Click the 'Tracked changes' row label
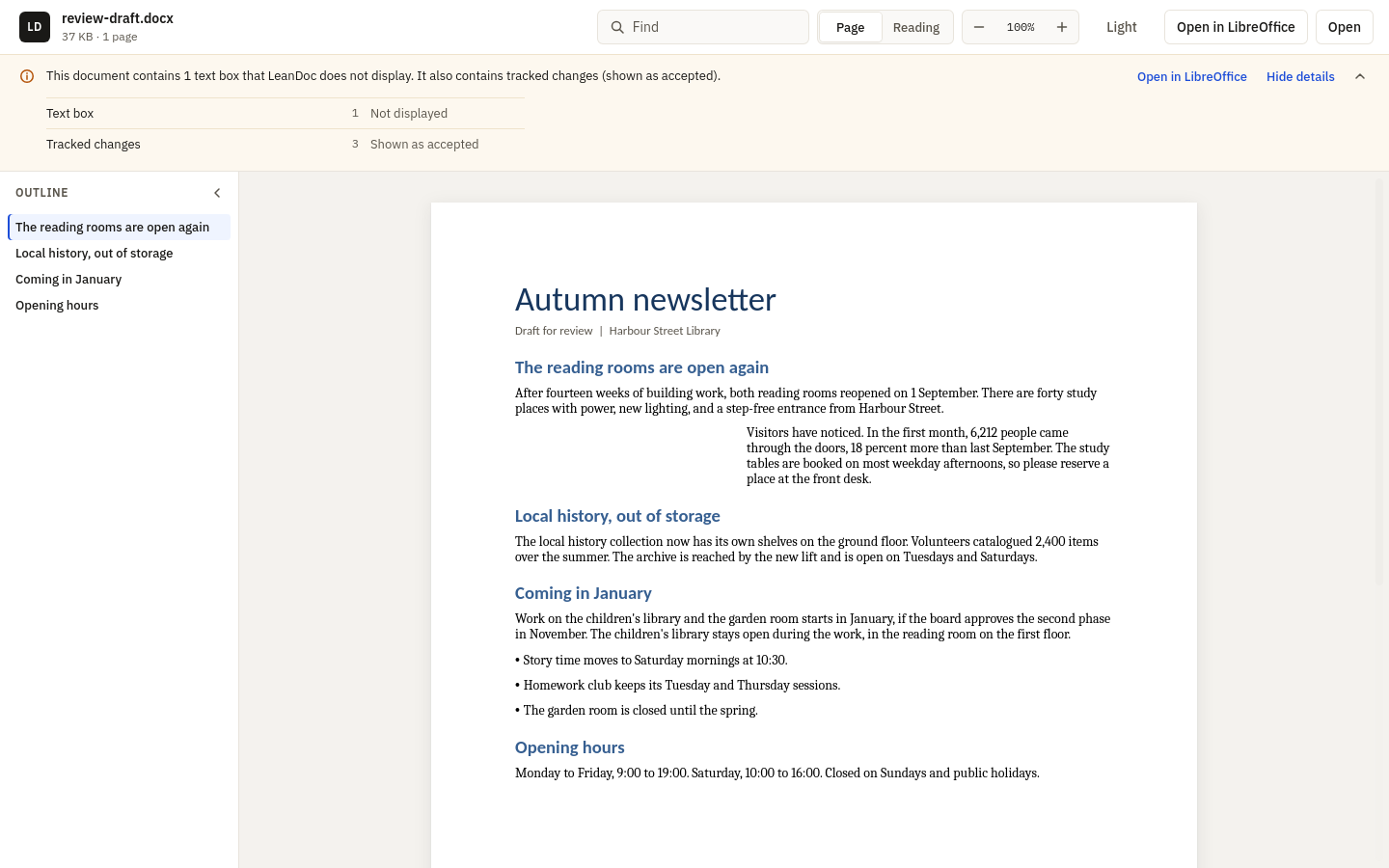 (94, 144)
